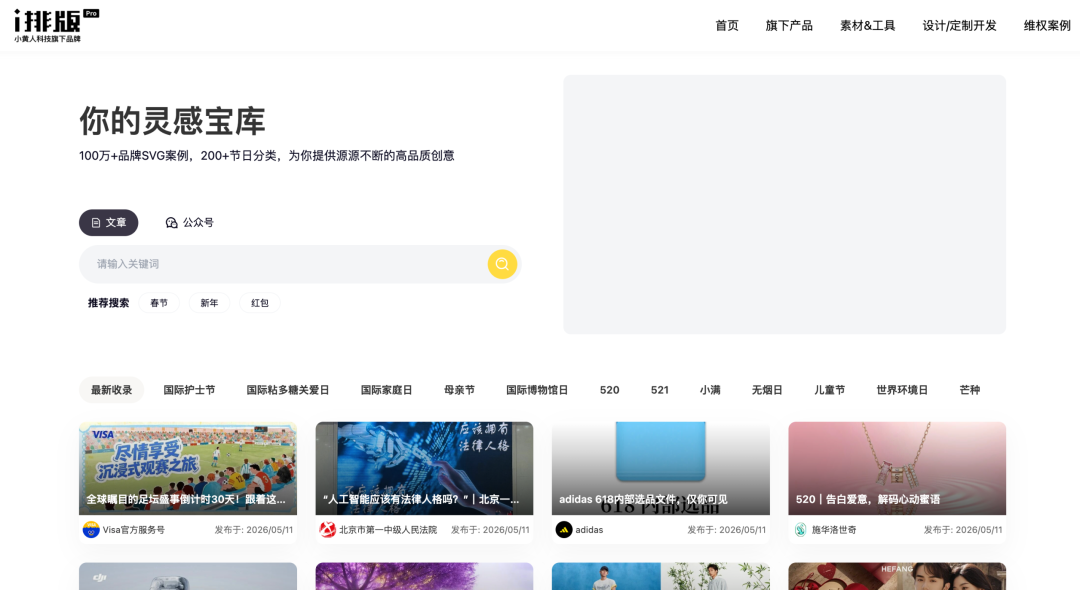The height and width of the screenshot is (590, 1080).
Task: Open the Visa football article thumbnail
Action: point(188,468)
